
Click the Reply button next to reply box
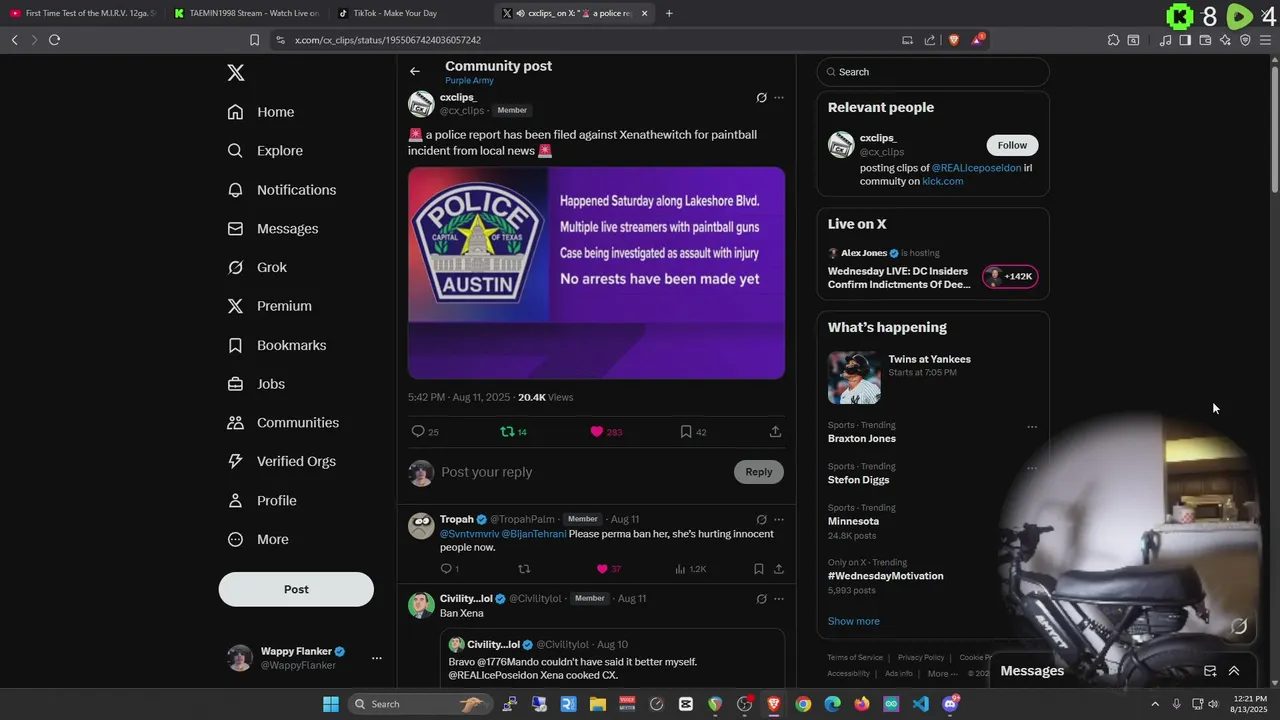tap(759, 472)
